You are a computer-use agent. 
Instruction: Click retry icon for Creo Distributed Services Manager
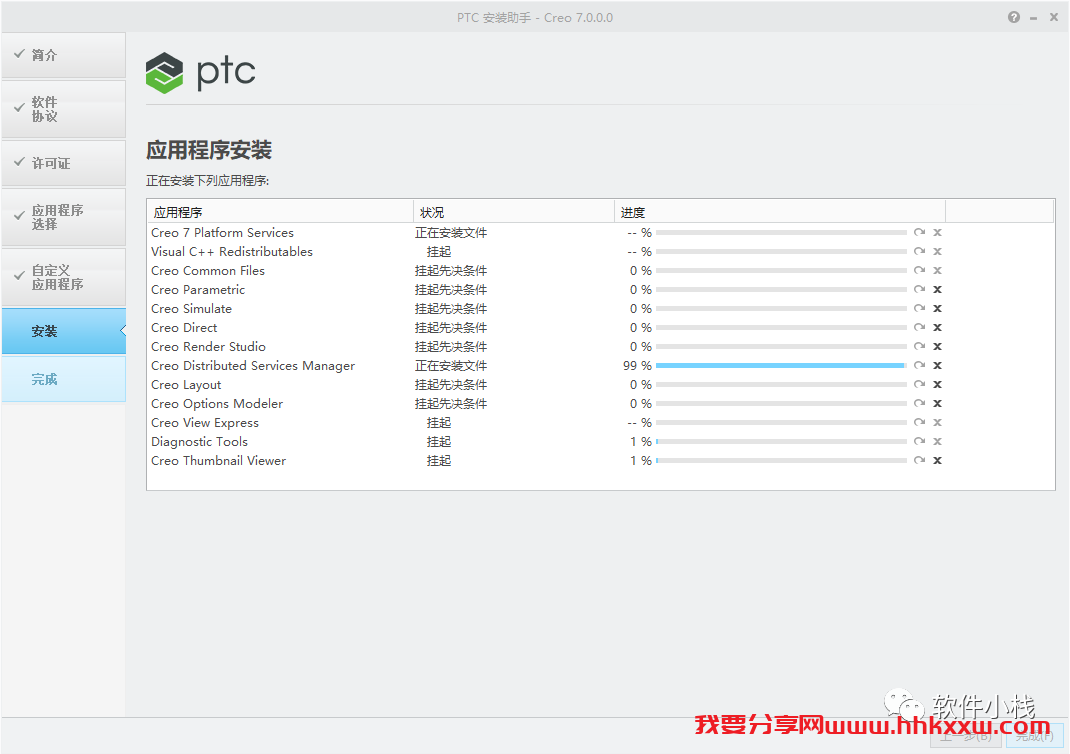tap(919, 366)
